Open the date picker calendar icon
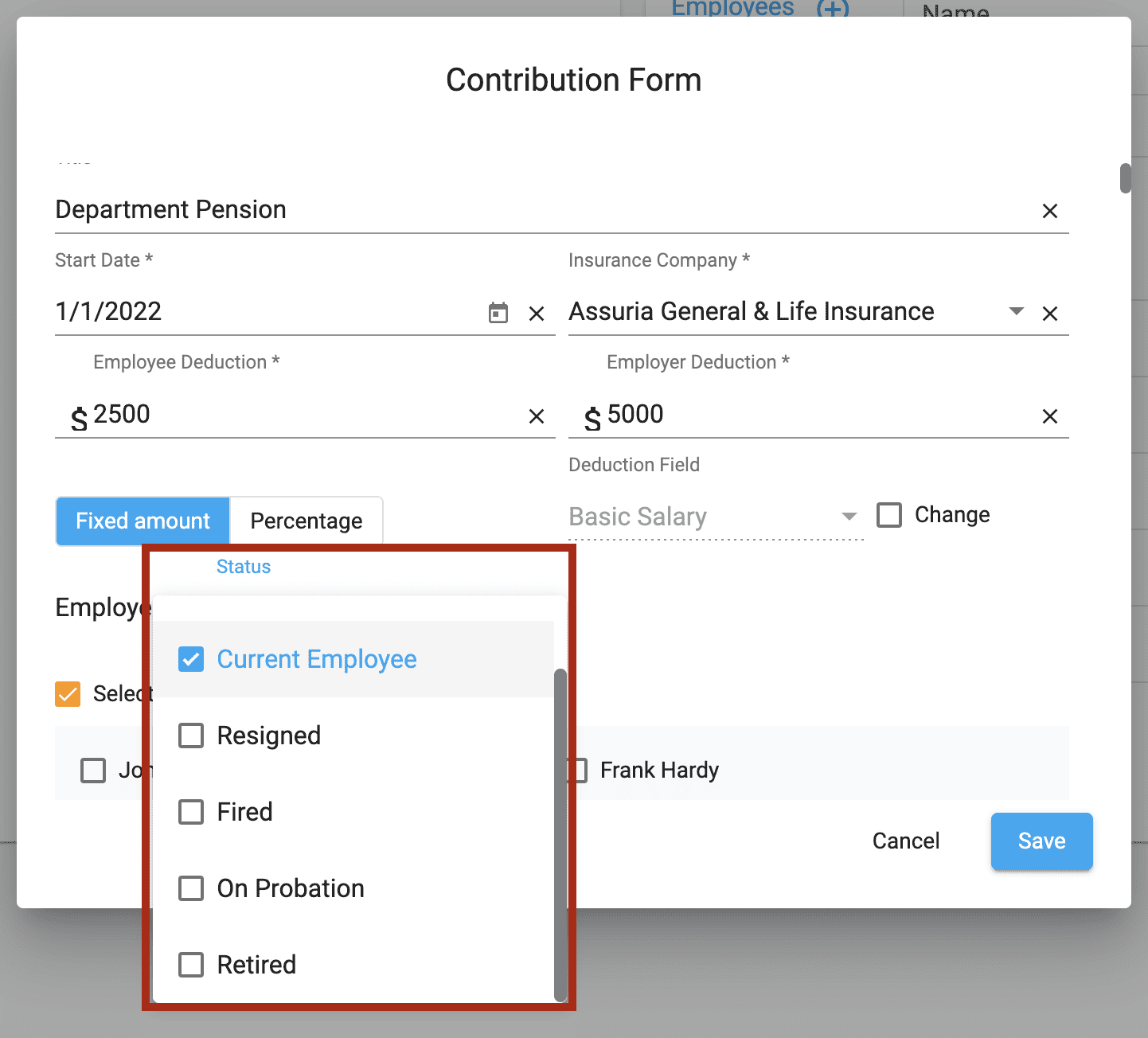 tap(498, 314)
